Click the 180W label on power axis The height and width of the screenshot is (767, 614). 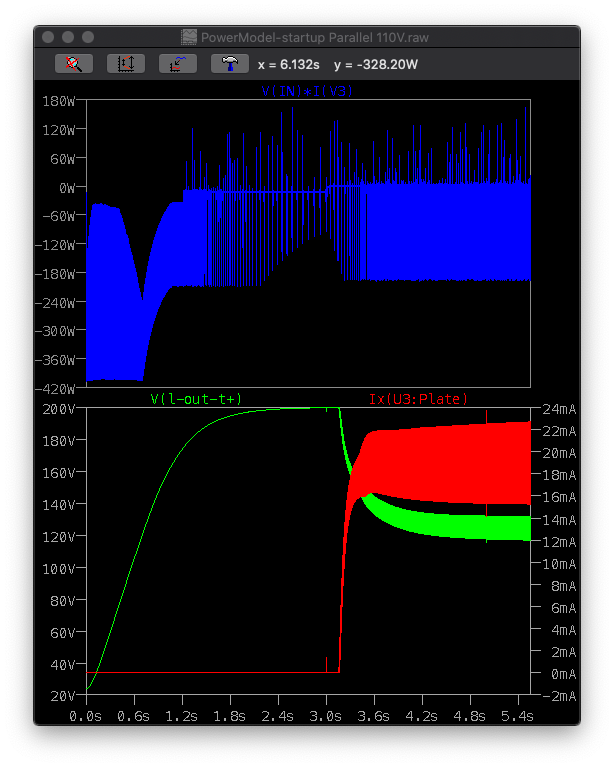coord(59,101)
